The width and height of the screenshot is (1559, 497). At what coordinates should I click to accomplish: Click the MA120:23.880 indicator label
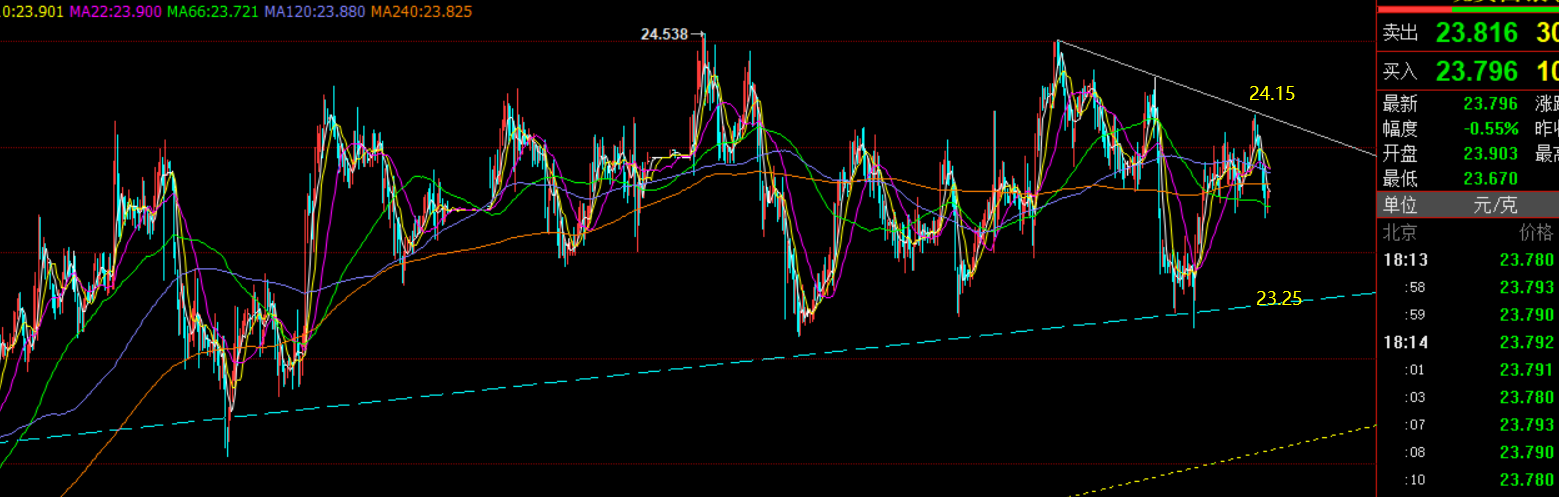(x=316, y=11)
